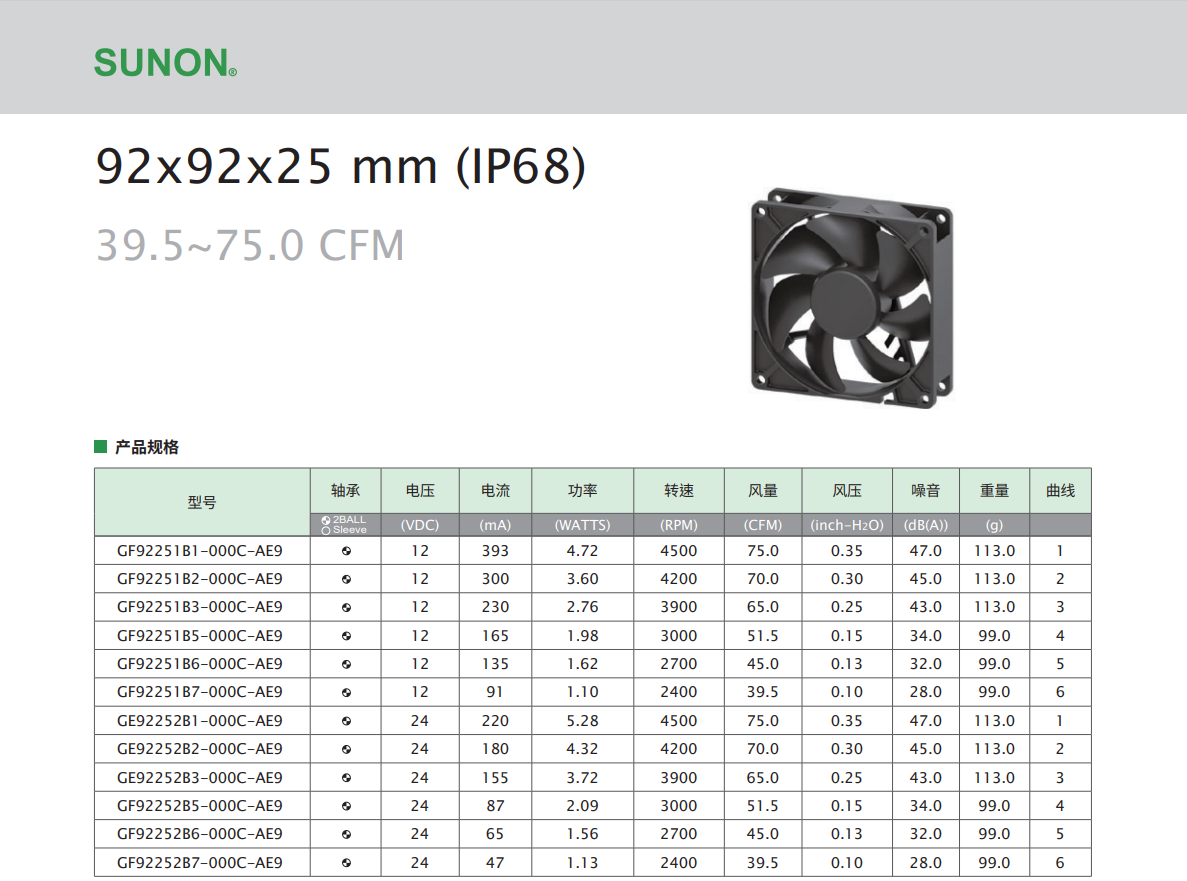
Task: Click the 2BALL bearing legend icon
Action: click(x=326, y=520)
